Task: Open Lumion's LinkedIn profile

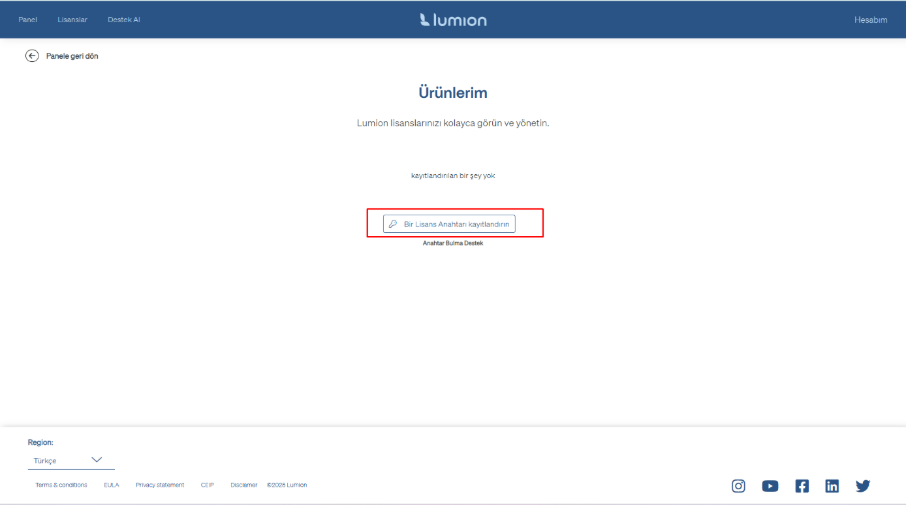Action: coord(832,486)
